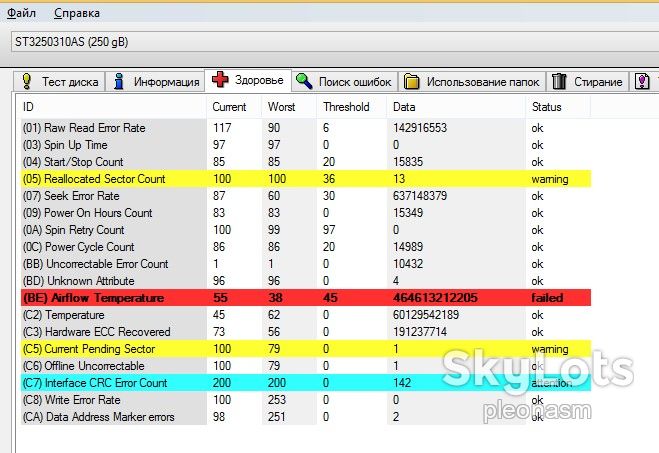Select the cyan Interface CRC Error Count row
This screenshot has height=453, width=659.
[x=306, y=382]
